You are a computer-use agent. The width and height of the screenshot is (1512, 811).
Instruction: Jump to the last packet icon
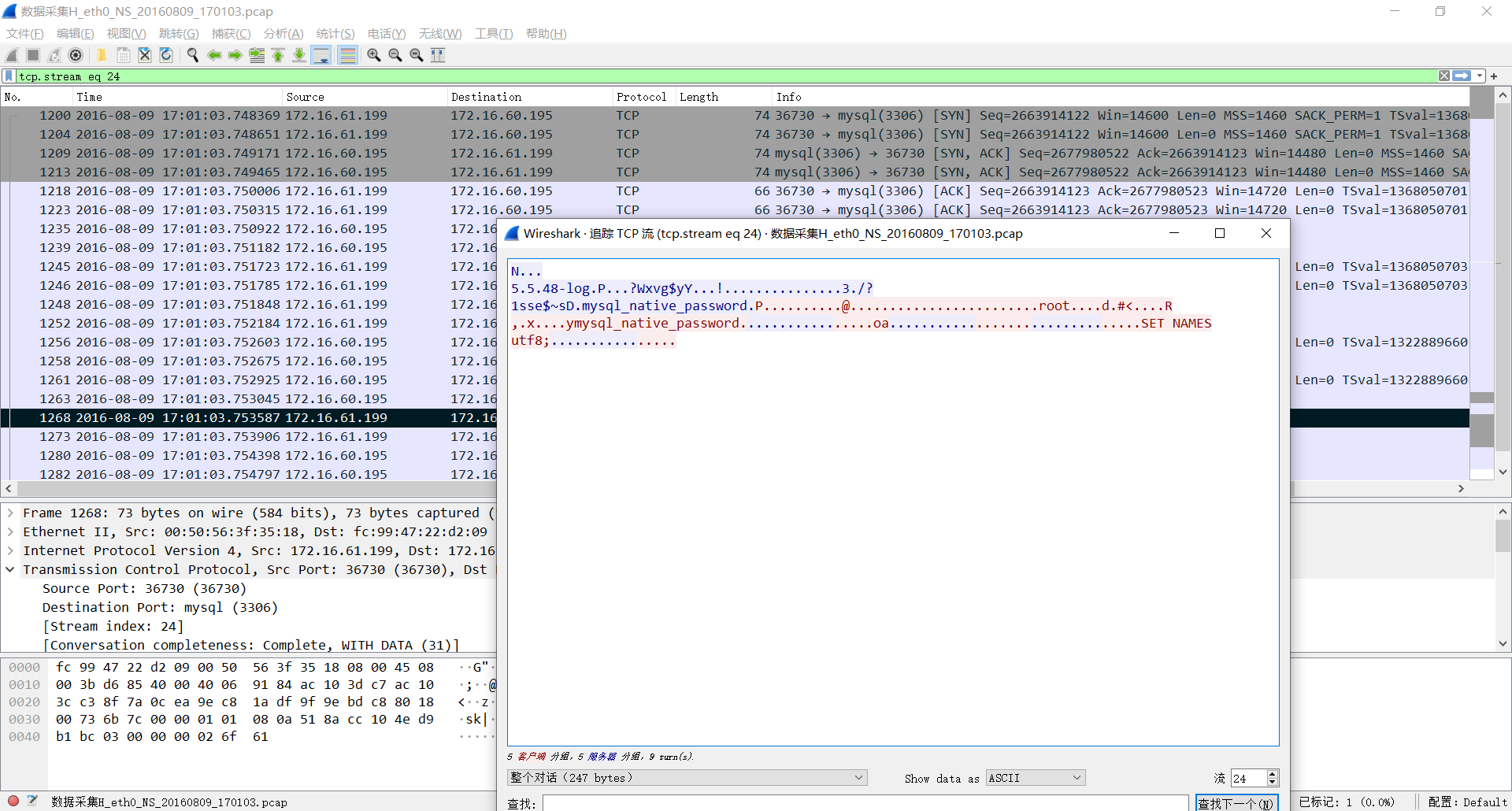tap(299, 55)
